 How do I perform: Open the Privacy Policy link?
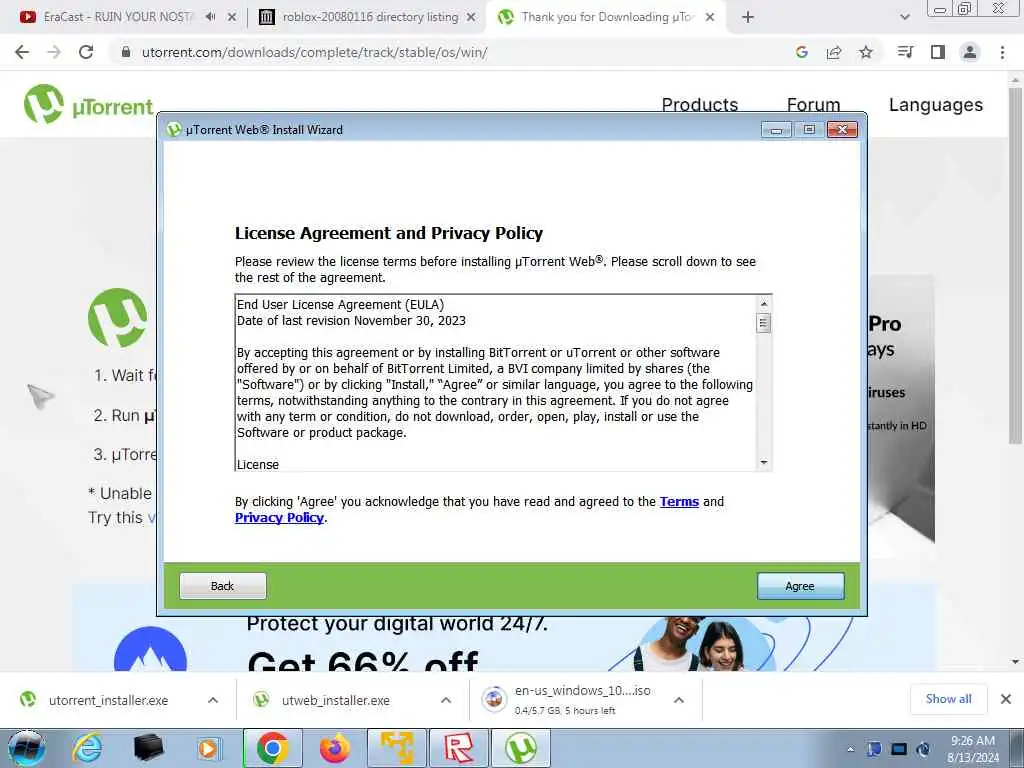[280, 518]
